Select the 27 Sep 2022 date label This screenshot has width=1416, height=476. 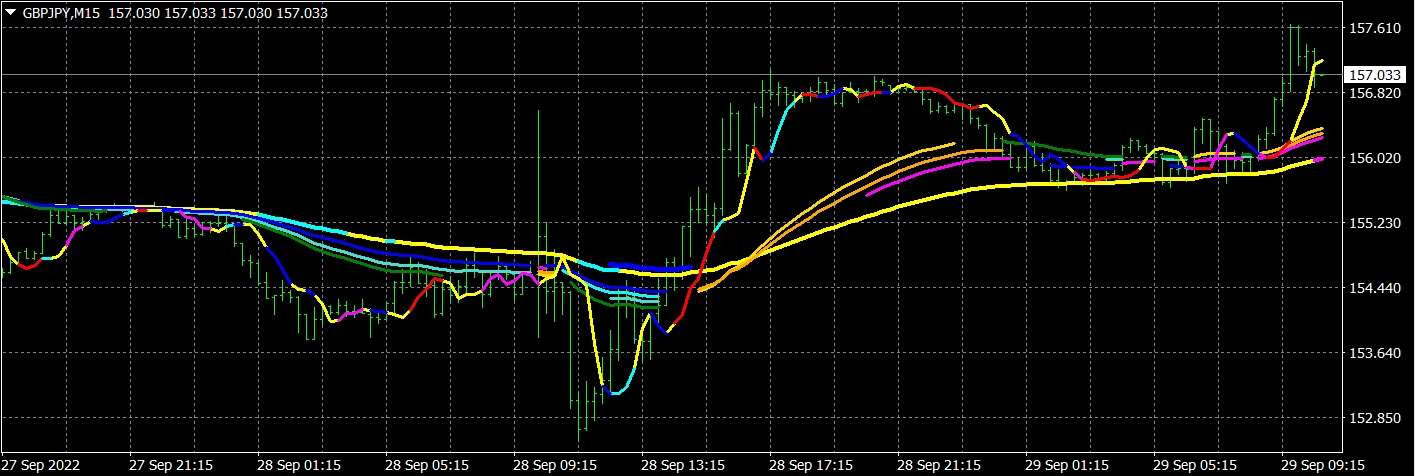point(41,465)
